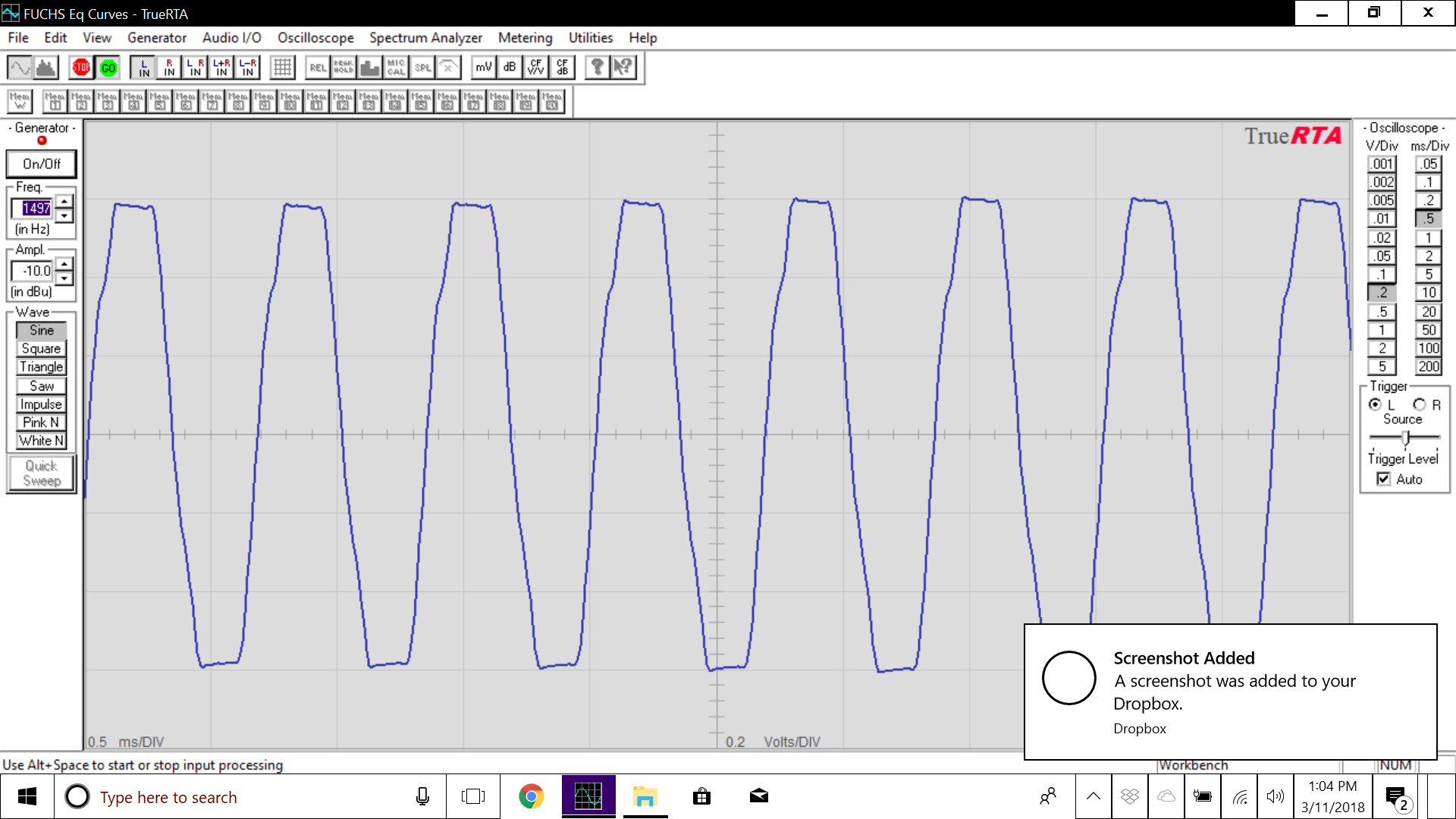This screenshot has width=1456, height=819.
Task: Increase generator frequency with up arrow
Action: pyautogui.click(x=64, y=201)
